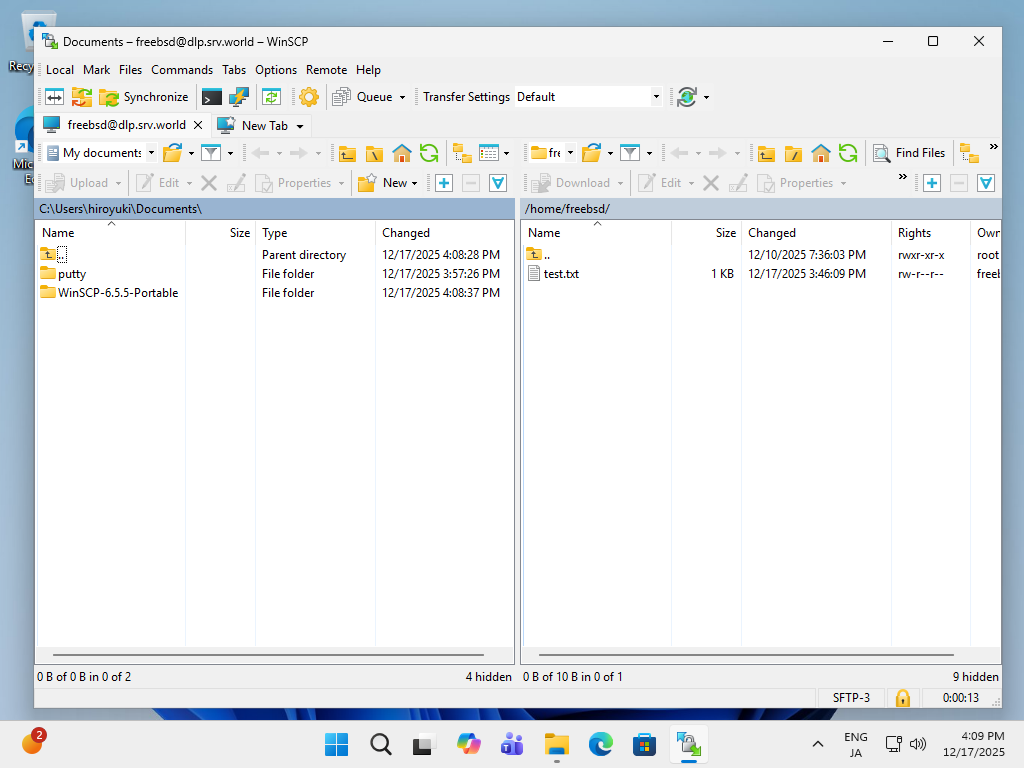Click the Synchronize button
Viewport: 1024px width, 768px height.
click(144, 97)
